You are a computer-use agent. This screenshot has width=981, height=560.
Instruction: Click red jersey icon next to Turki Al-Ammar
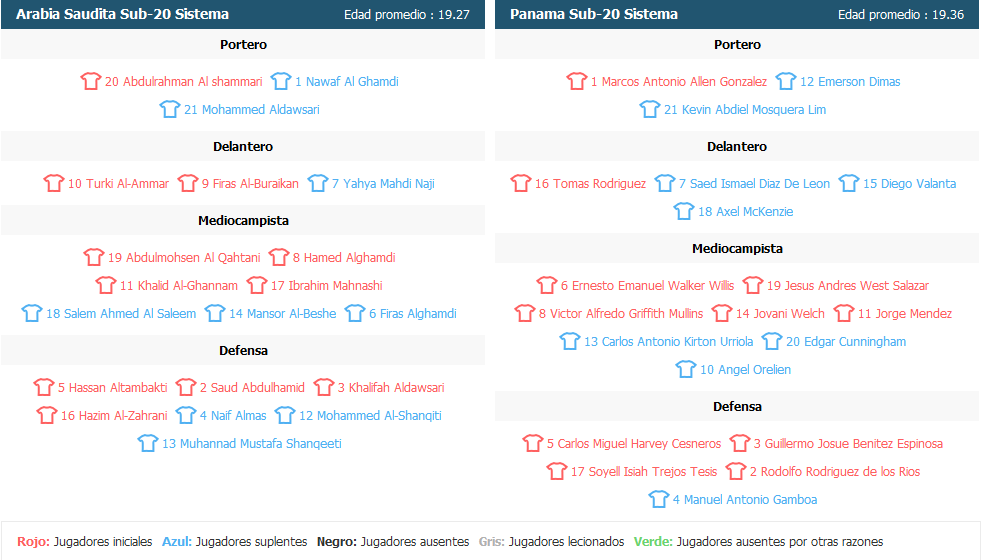click(x=54, y=183)
